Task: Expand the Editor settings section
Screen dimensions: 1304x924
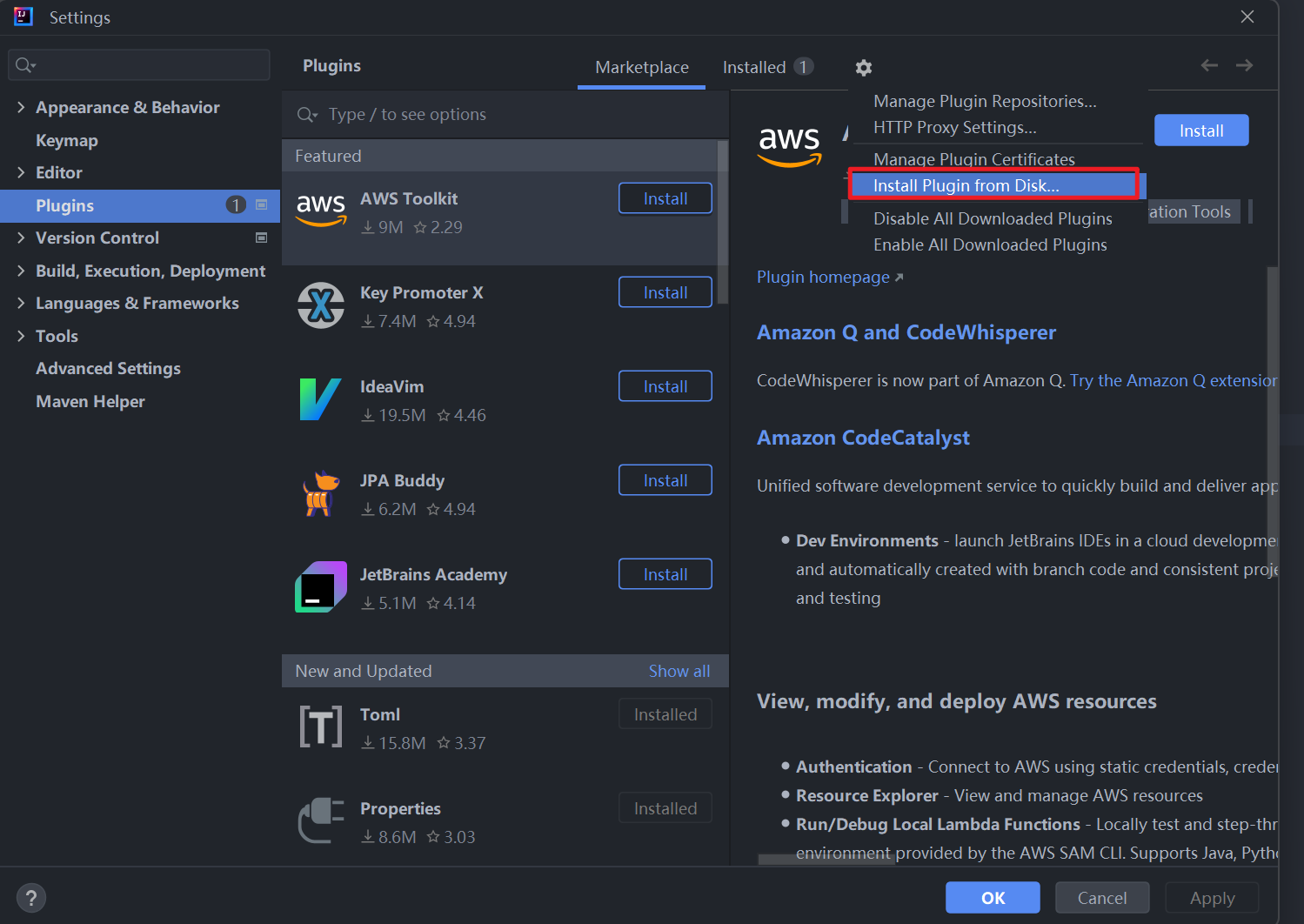Action: pos(21,172)
